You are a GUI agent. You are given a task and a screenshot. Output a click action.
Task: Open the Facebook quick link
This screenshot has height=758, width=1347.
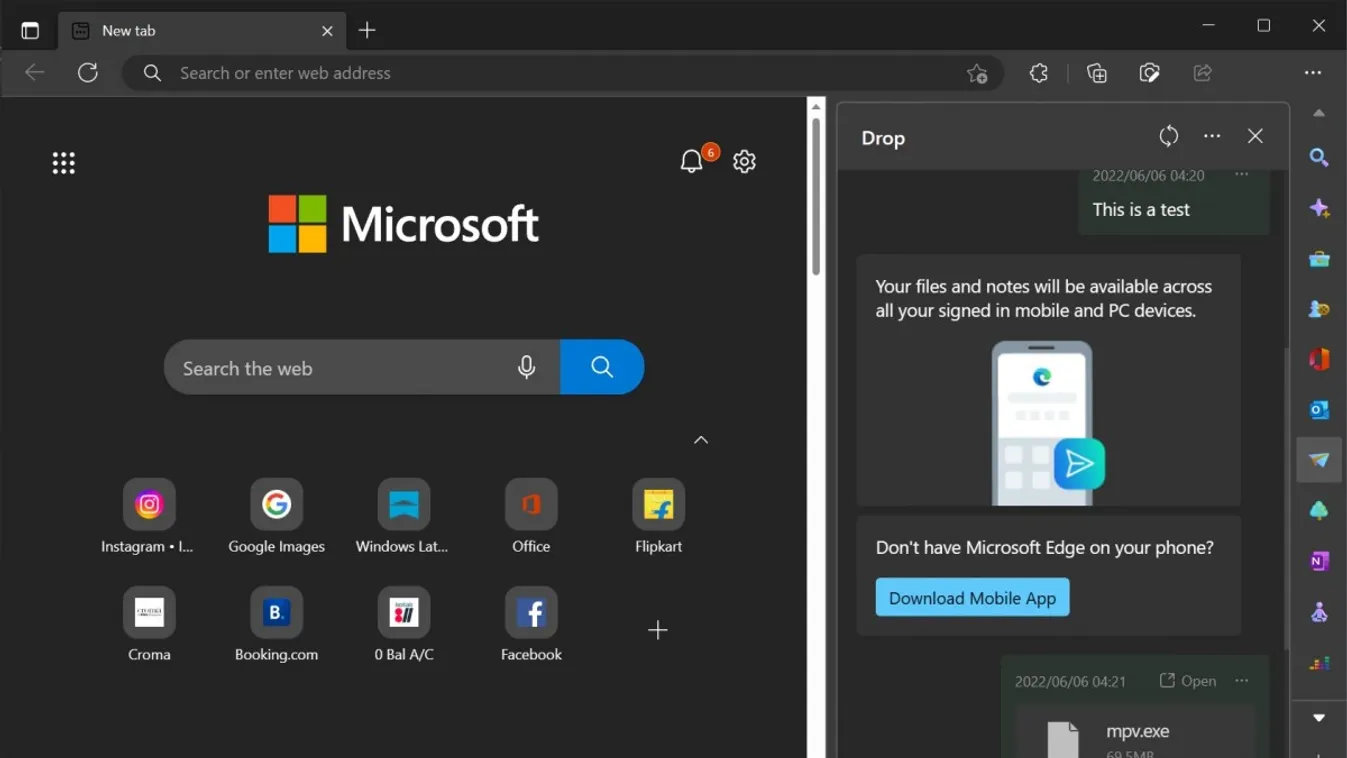click(x=531, y=625)
